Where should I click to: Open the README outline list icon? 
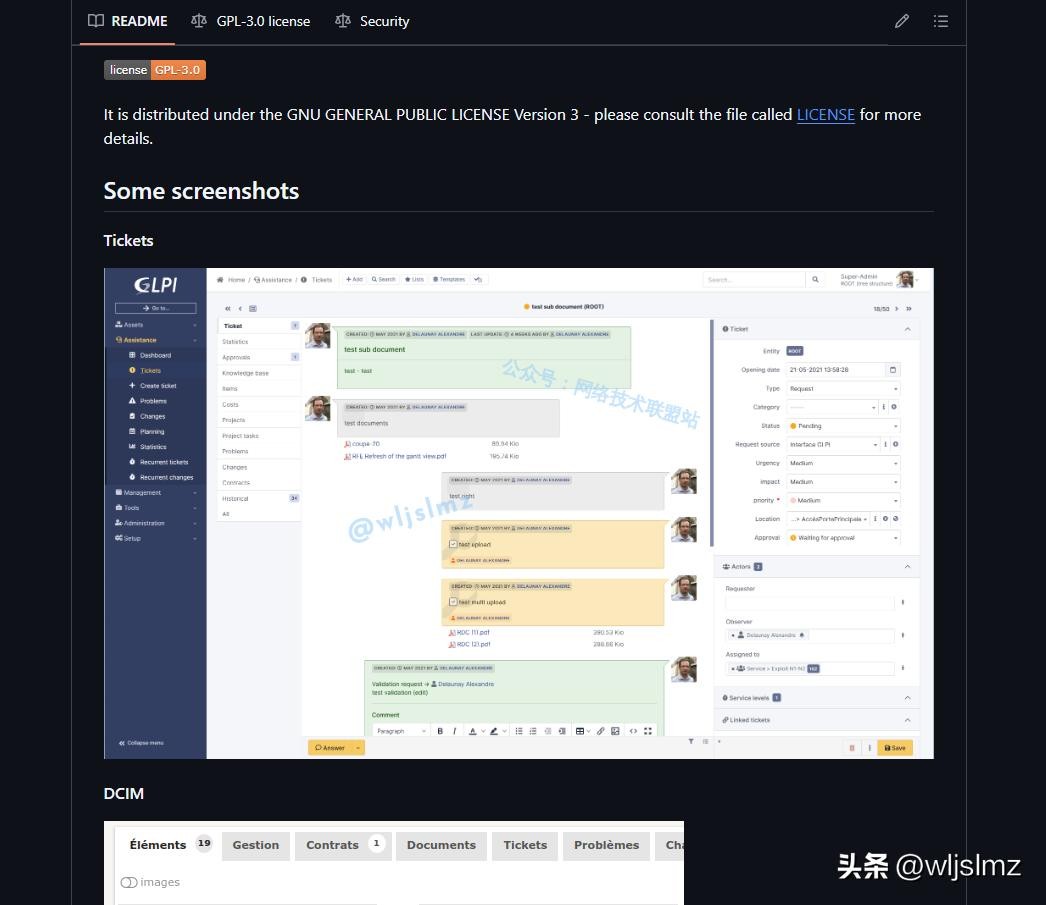click(941, 21)
